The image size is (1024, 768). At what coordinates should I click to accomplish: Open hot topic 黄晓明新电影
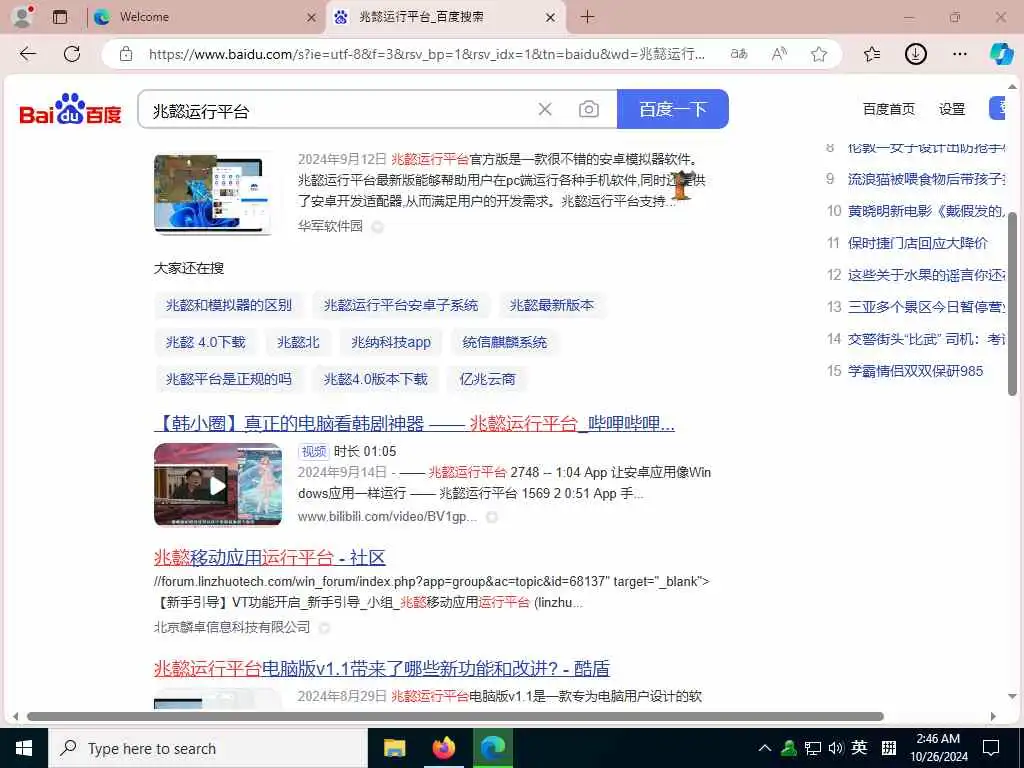[x=926, y=211]
